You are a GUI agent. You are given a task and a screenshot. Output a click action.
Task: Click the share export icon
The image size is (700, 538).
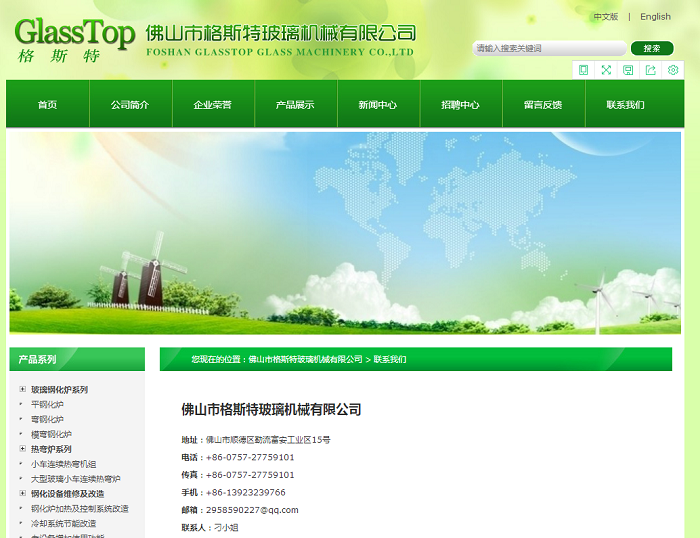click(651, 70)
